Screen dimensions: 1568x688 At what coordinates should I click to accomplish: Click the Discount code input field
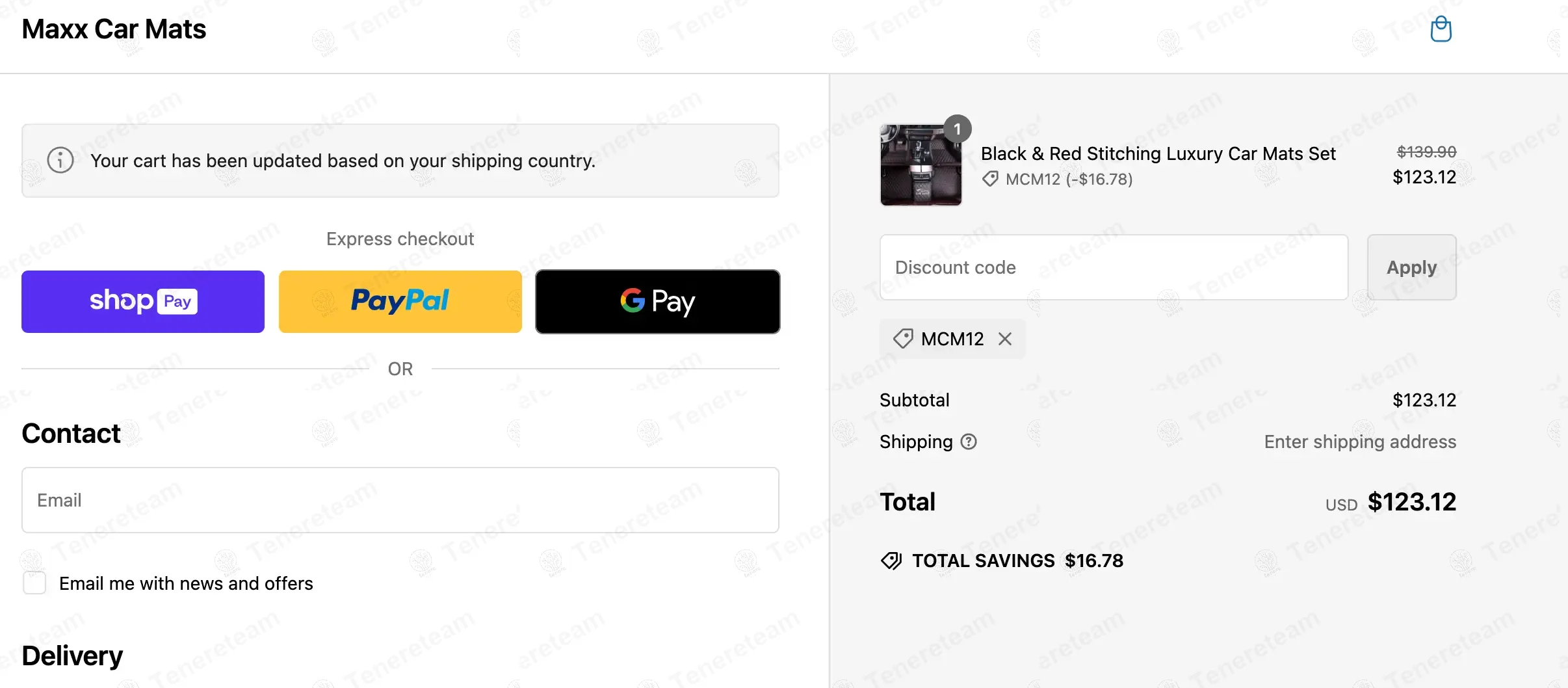(x=1114, y=267)
